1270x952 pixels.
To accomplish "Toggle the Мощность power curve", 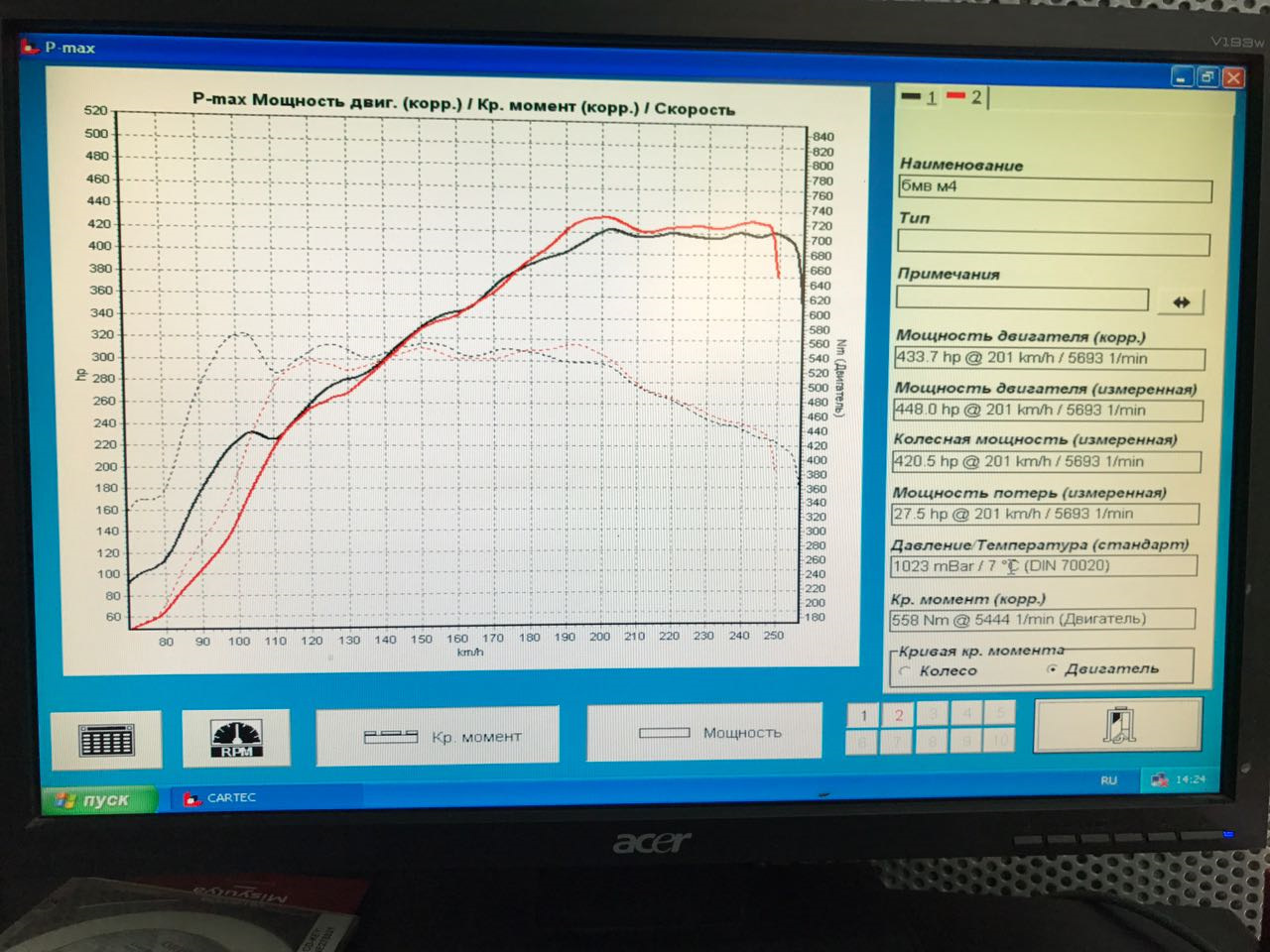I will [x=705, y=733].
